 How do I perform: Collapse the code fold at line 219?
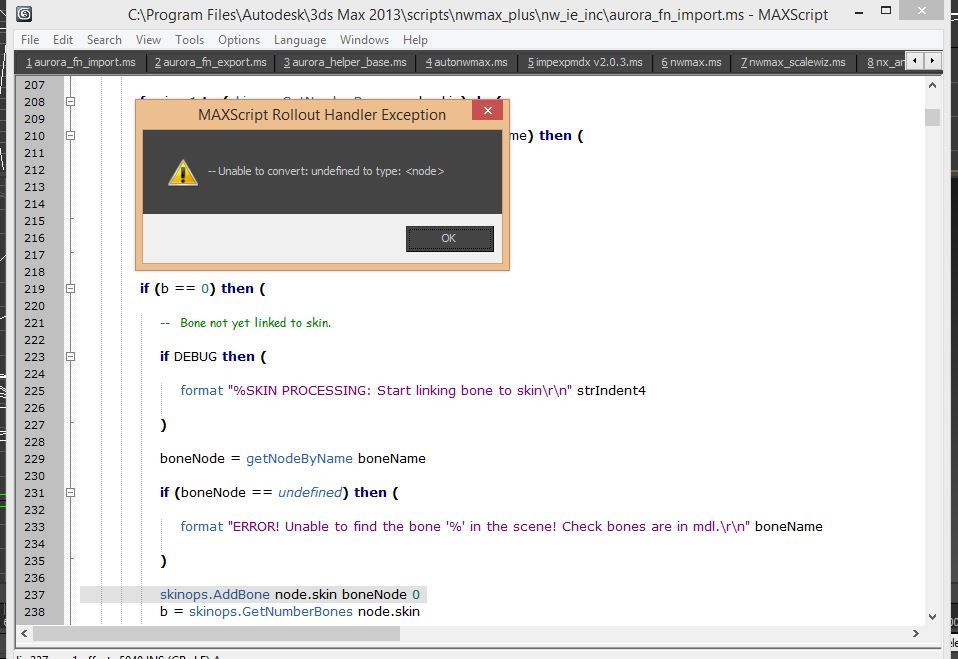(71, 289)
